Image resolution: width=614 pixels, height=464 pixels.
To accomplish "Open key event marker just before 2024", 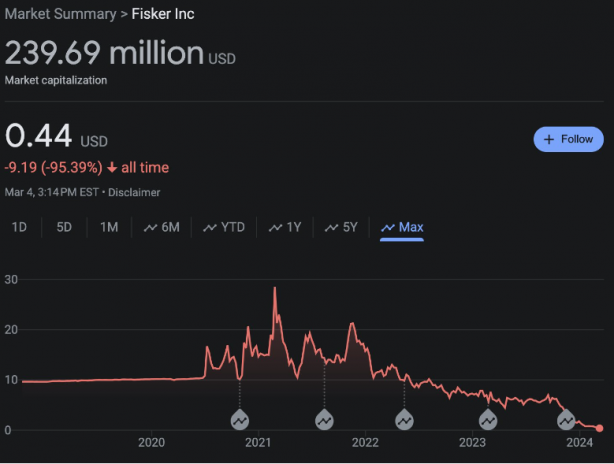I will 567,419.
